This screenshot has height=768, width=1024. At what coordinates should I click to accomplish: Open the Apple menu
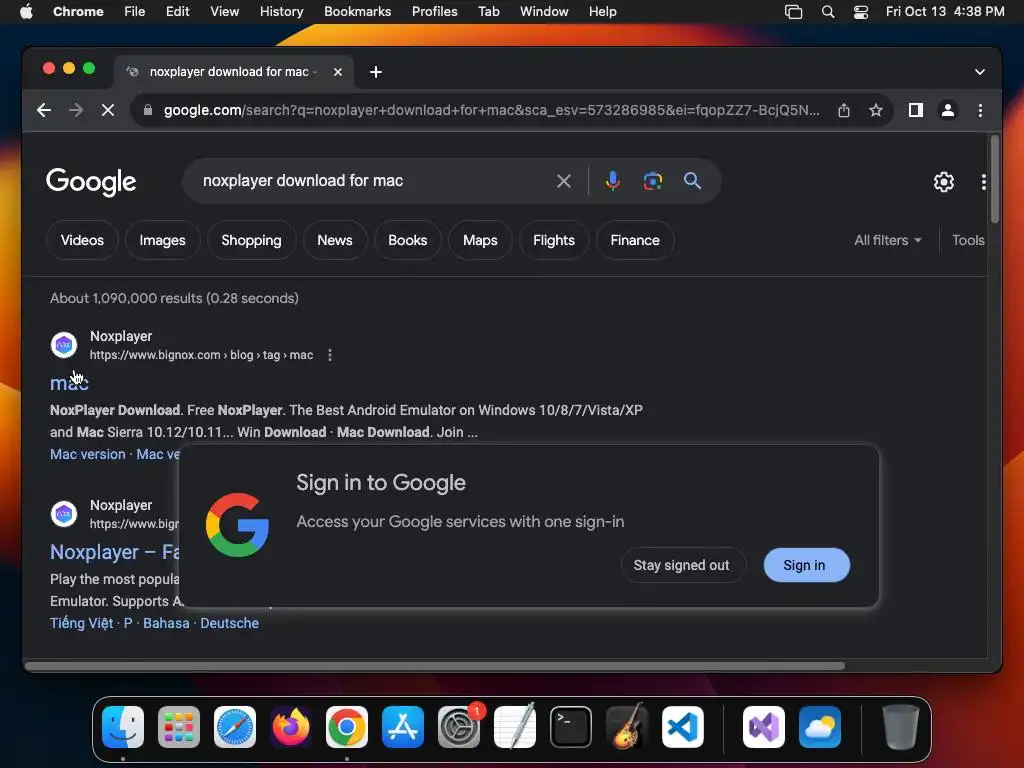26,12
